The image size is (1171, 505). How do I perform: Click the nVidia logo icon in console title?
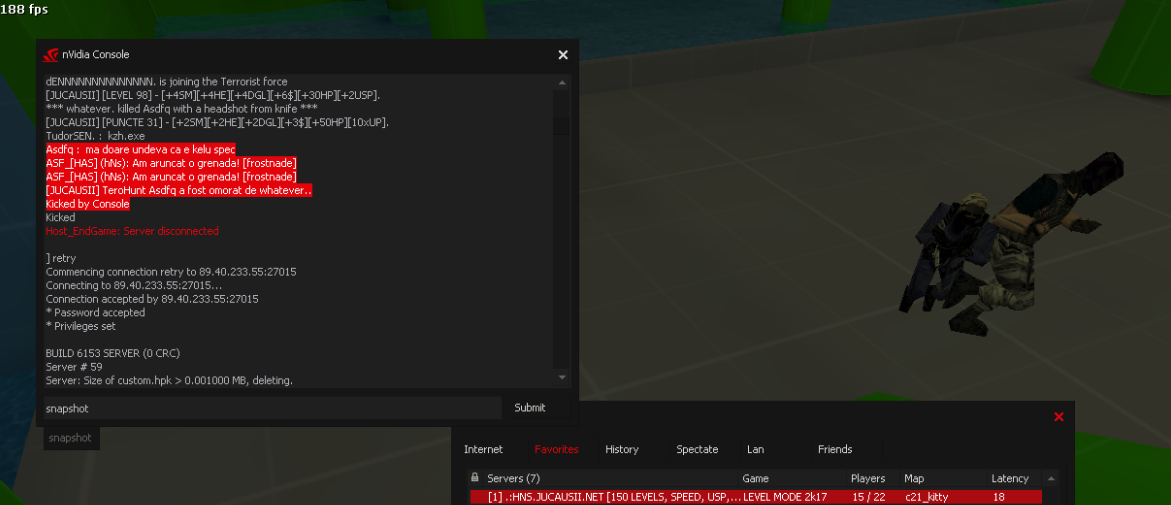51,55
